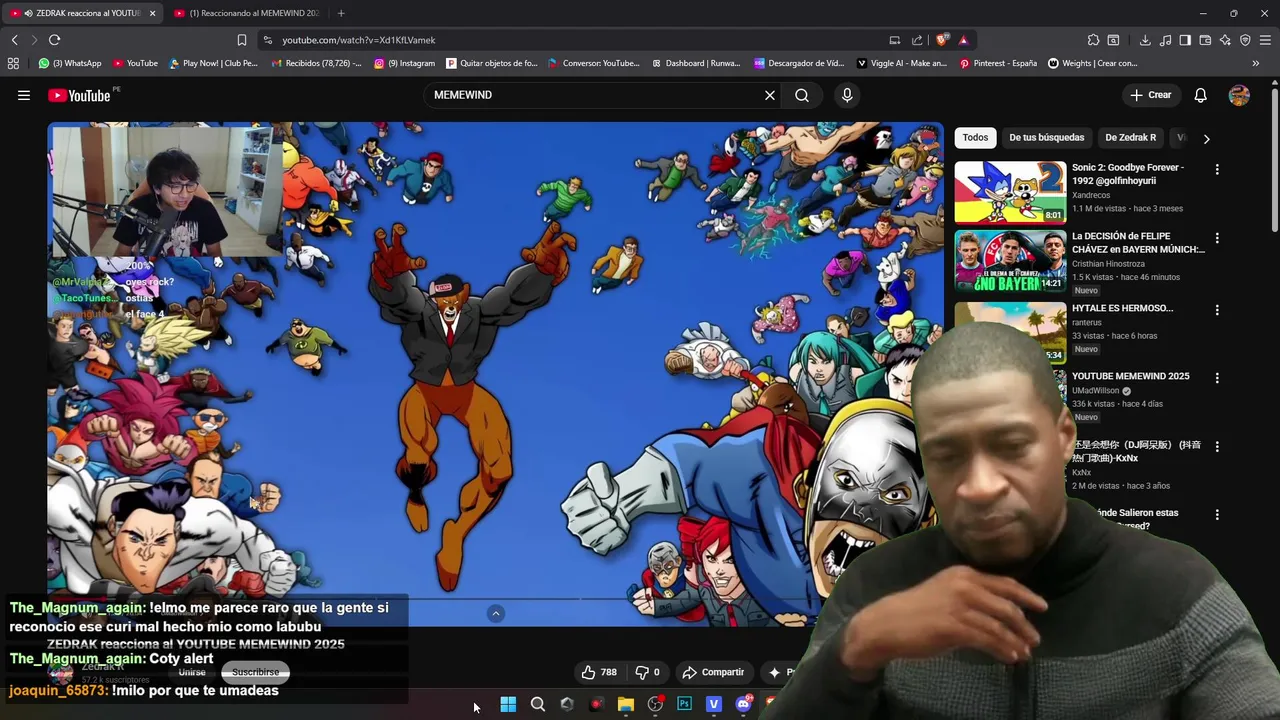Open the Sonic 2: Goodbye Forever thumbnail
The height and width of the screenshot is (720, 1280).
1010,192
